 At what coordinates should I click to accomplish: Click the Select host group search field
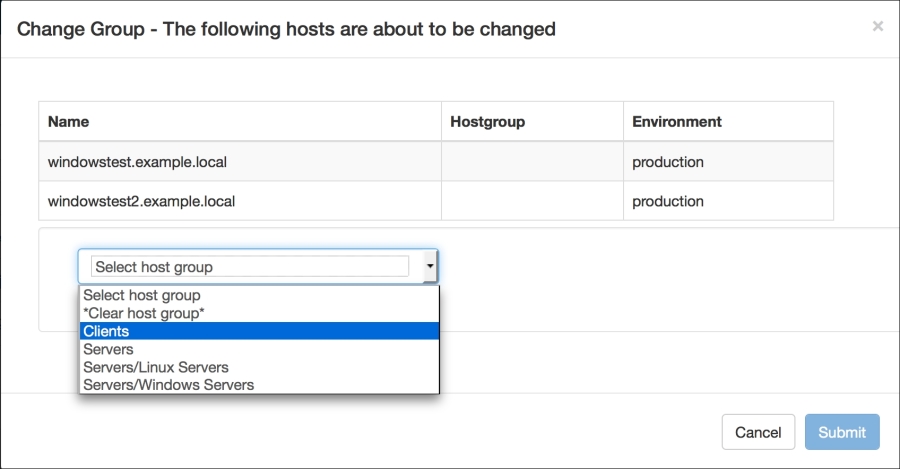point(249,266)
